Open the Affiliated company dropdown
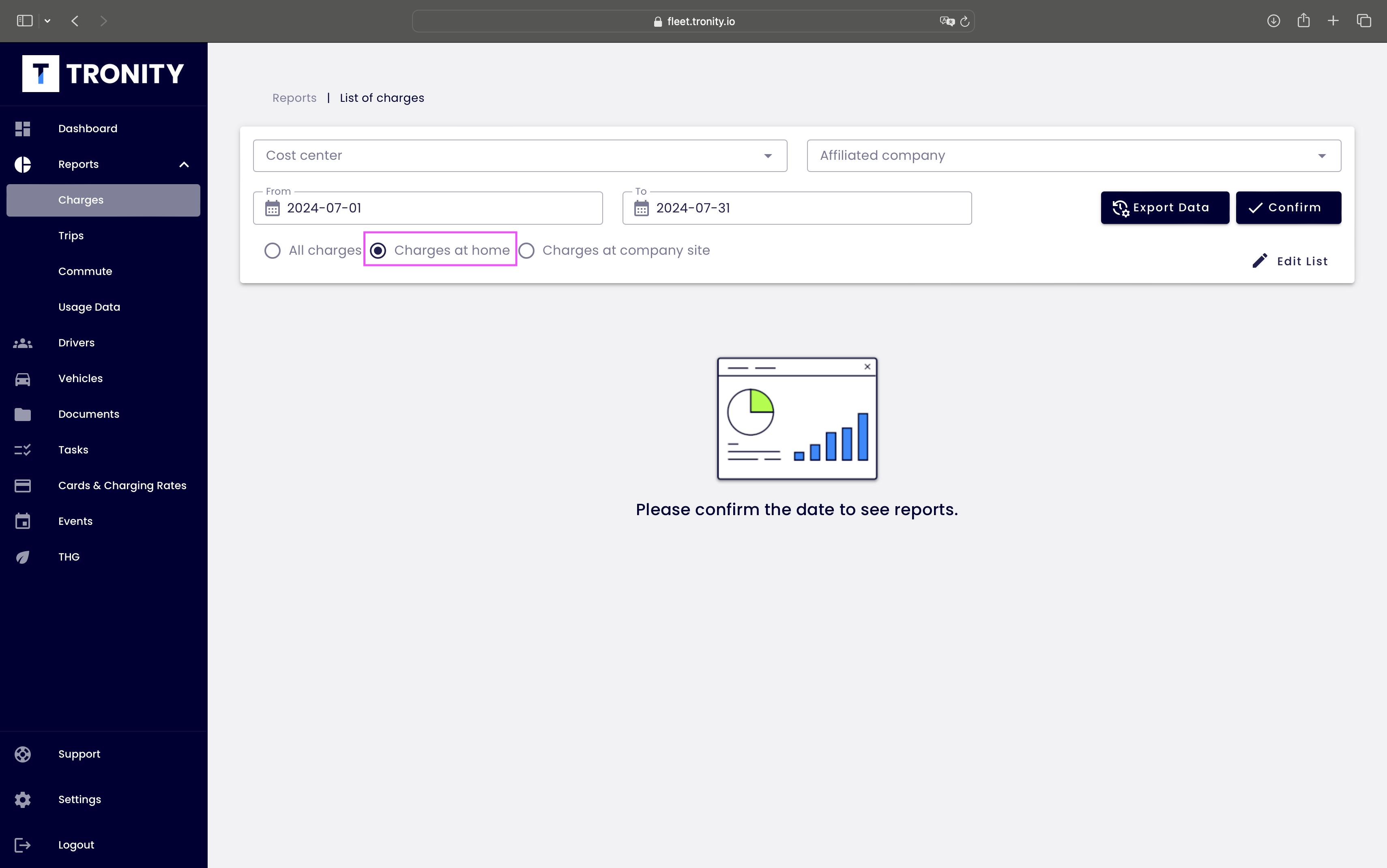This screenshot has width=1387, height=868. tap(1074, 156)
